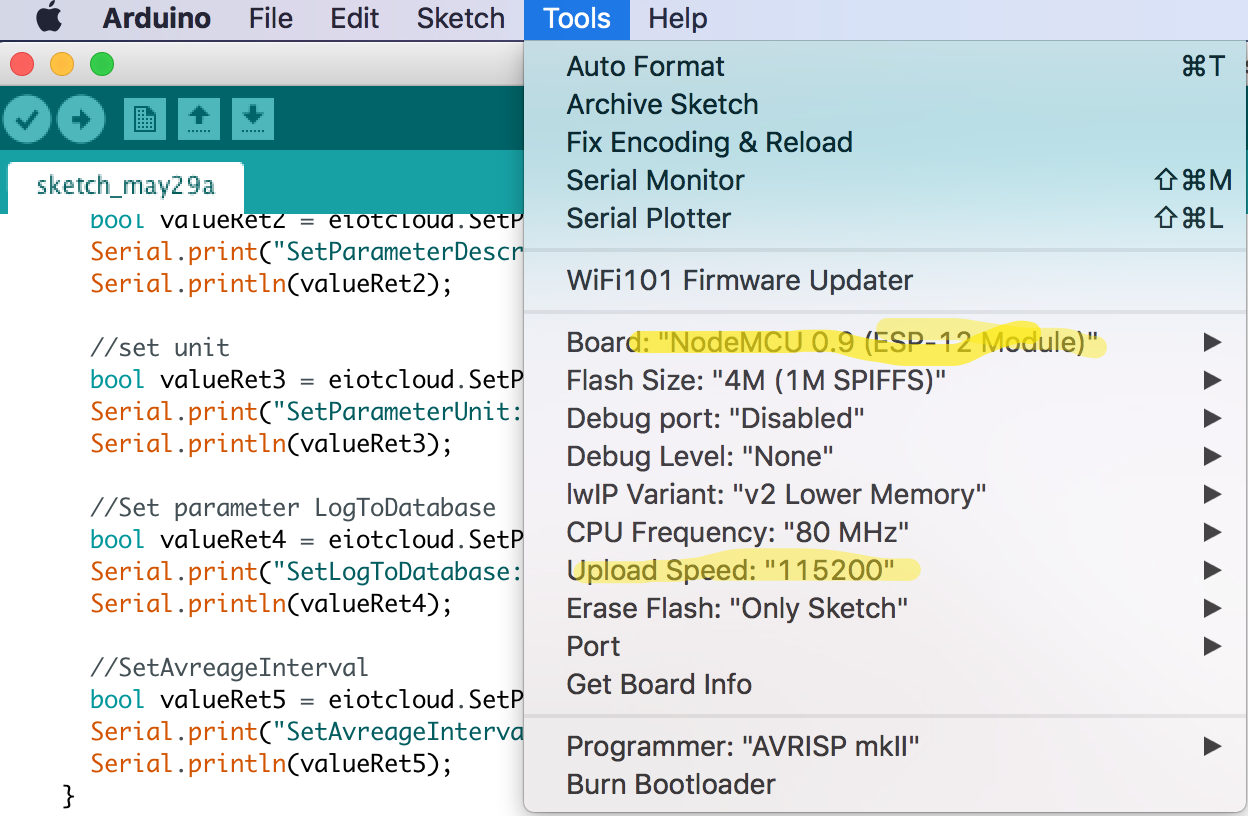Choose Burn Bootloader
This screenshot has height=816, width=1248.
(886, 785)
